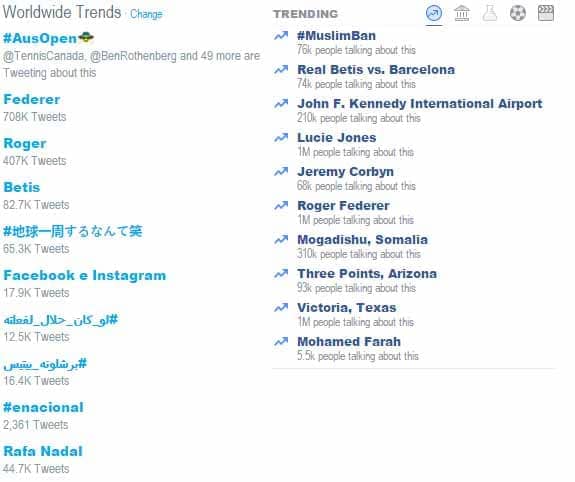Click trend arrow beside Jeremy Corbyn

281,171
